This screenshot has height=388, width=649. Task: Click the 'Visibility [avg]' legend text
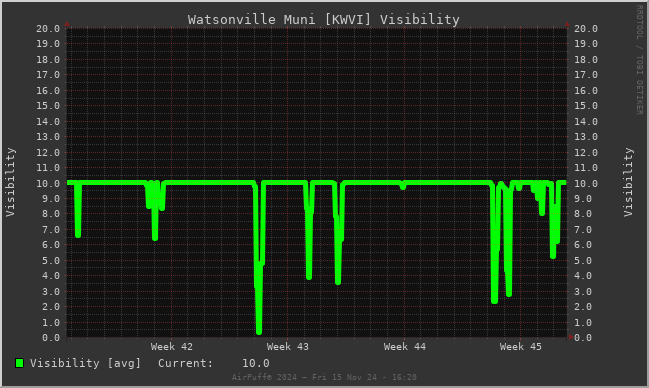tap(85, 363)
